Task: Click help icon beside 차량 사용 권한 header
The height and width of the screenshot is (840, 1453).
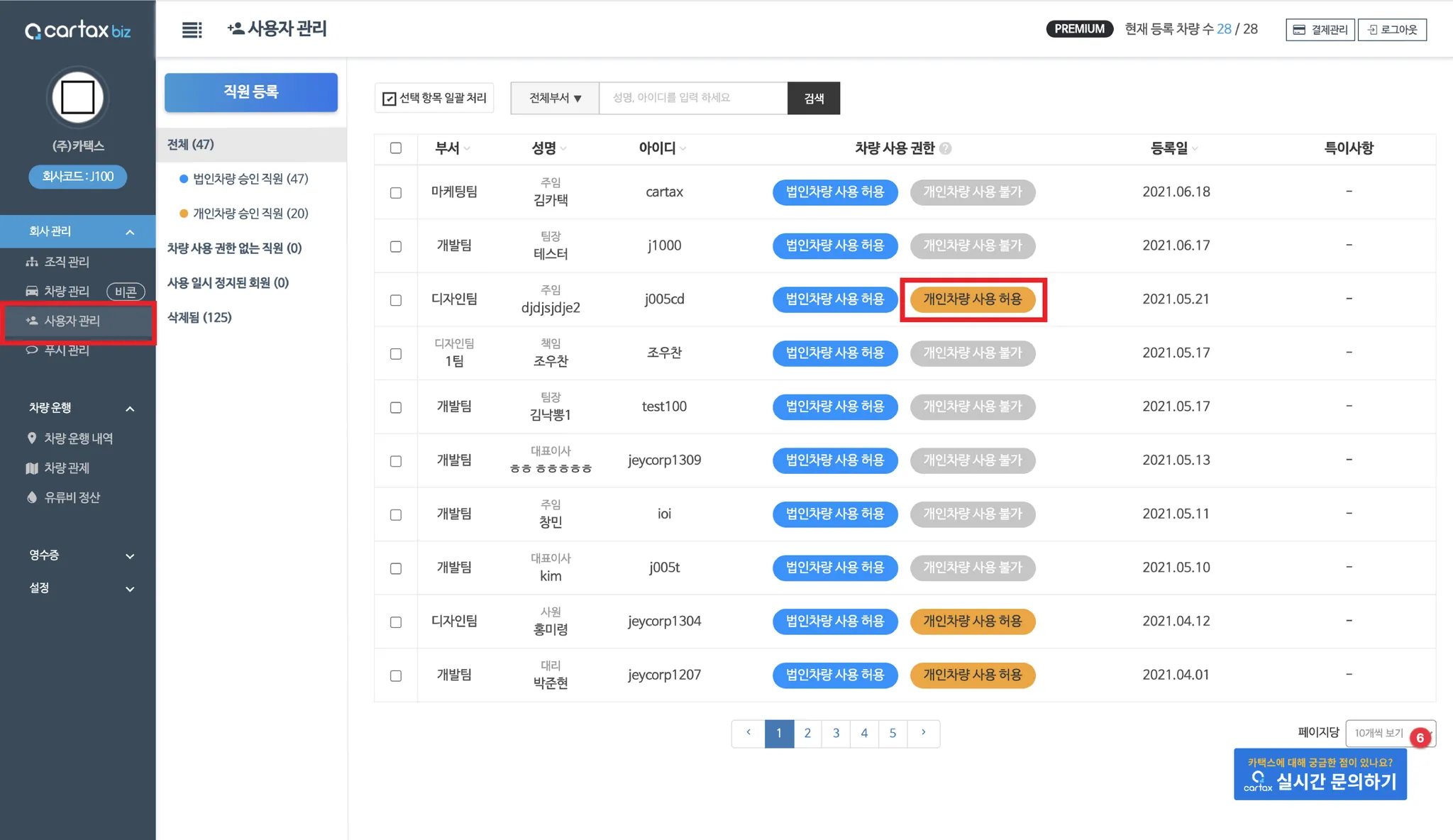Action: (x=945, y=148)
